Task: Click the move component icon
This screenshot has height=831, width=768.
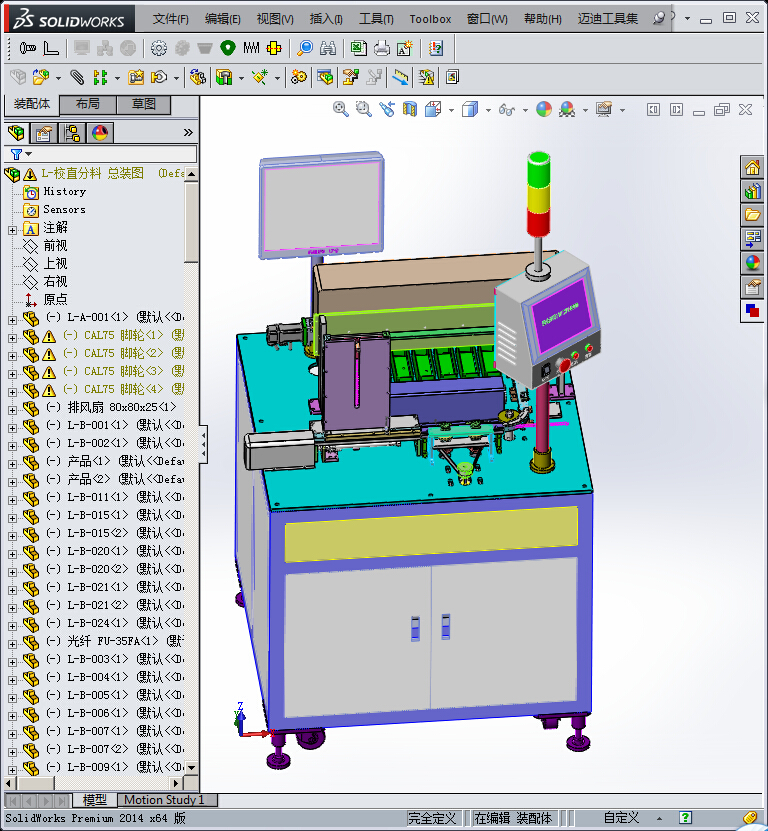Action: [x=159, y=77]
